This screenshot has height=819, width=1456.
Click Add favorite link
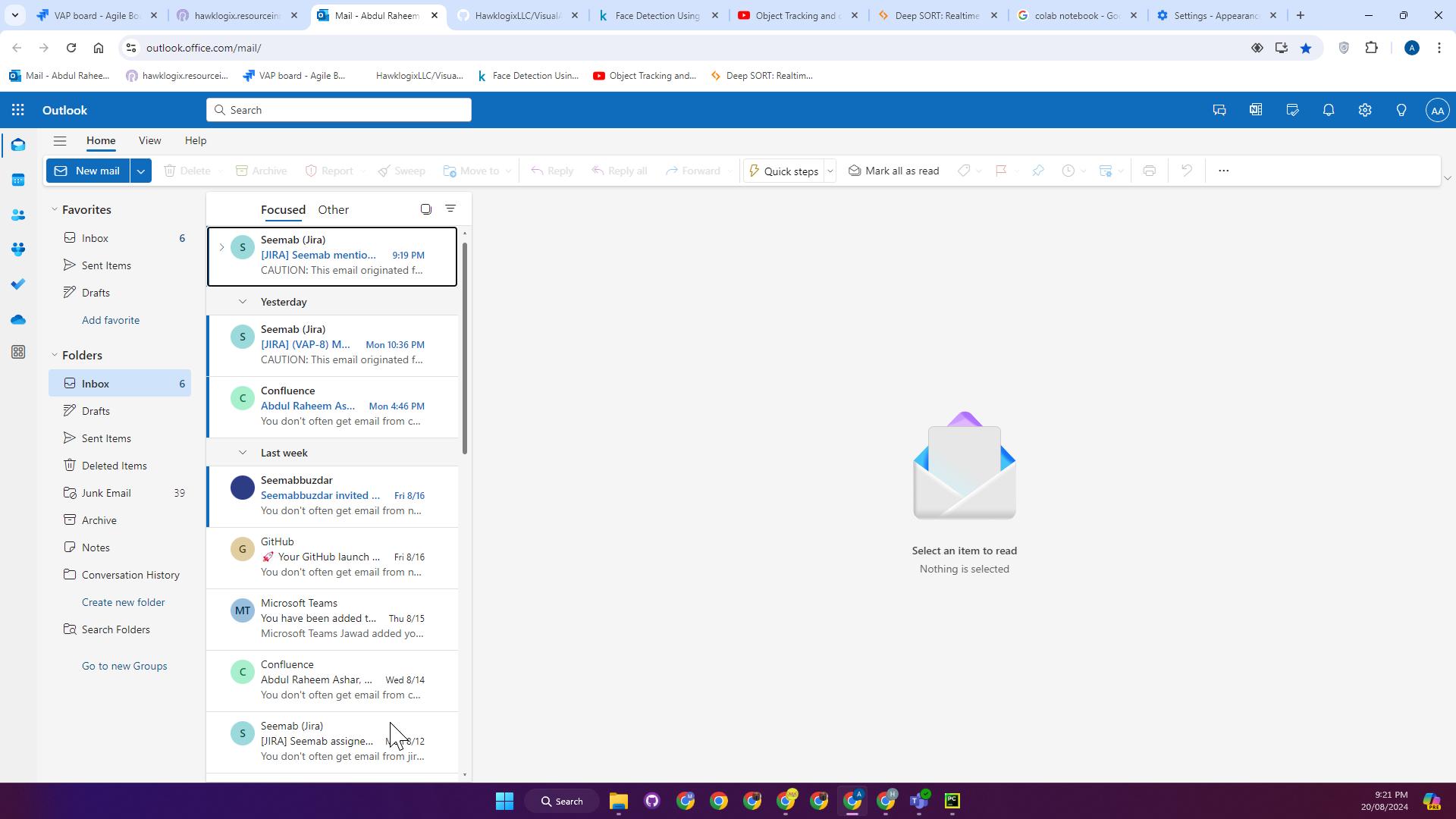(x=111, y=320)
